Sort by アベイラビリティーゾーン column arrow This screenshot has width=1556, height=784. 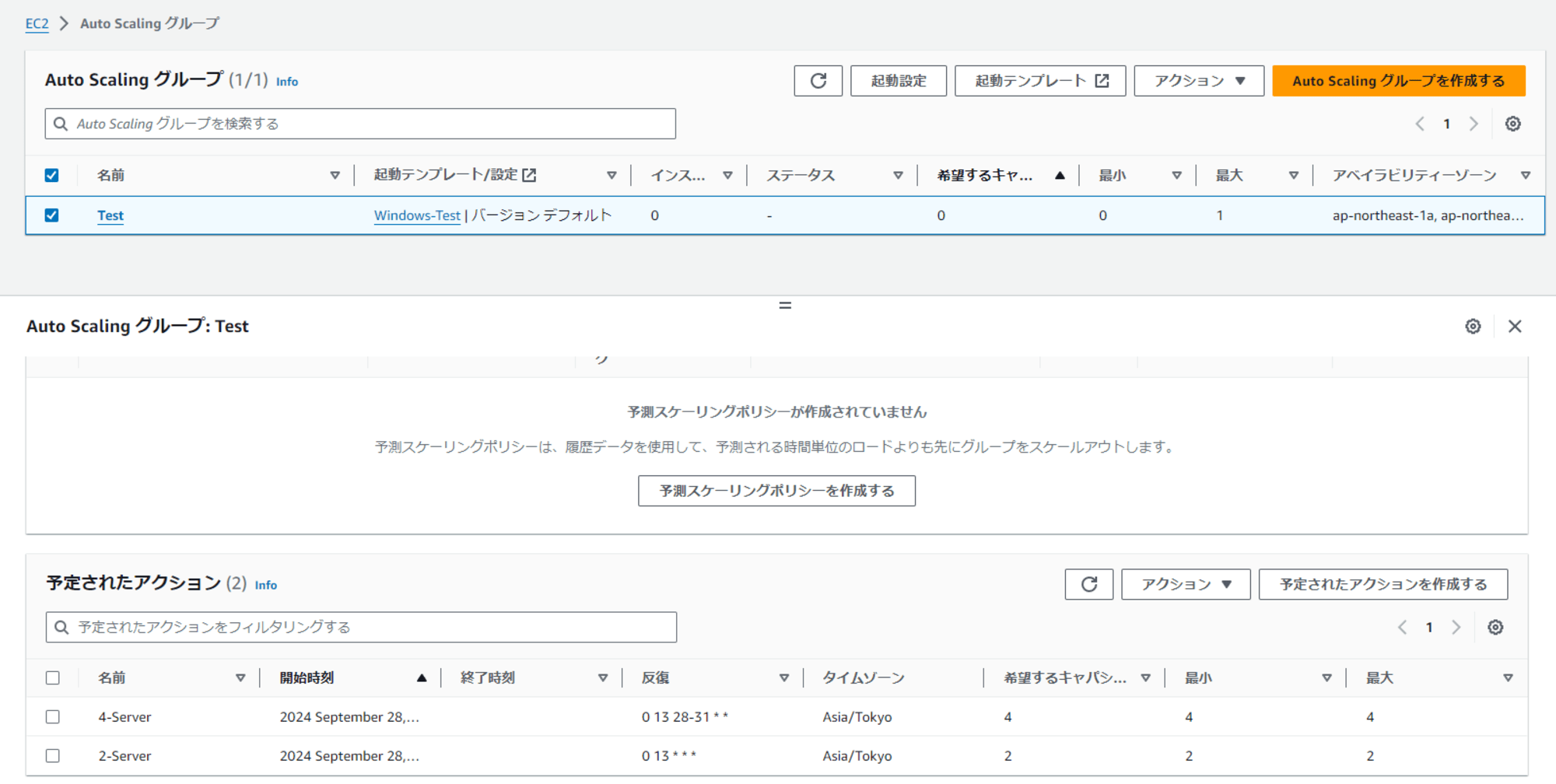1525,175
